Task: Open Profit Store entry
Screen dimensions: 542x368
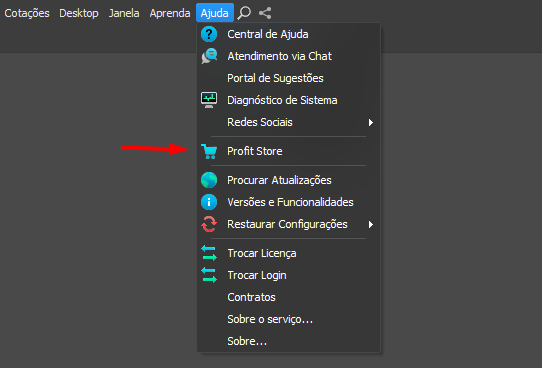Action: point(289,151)
